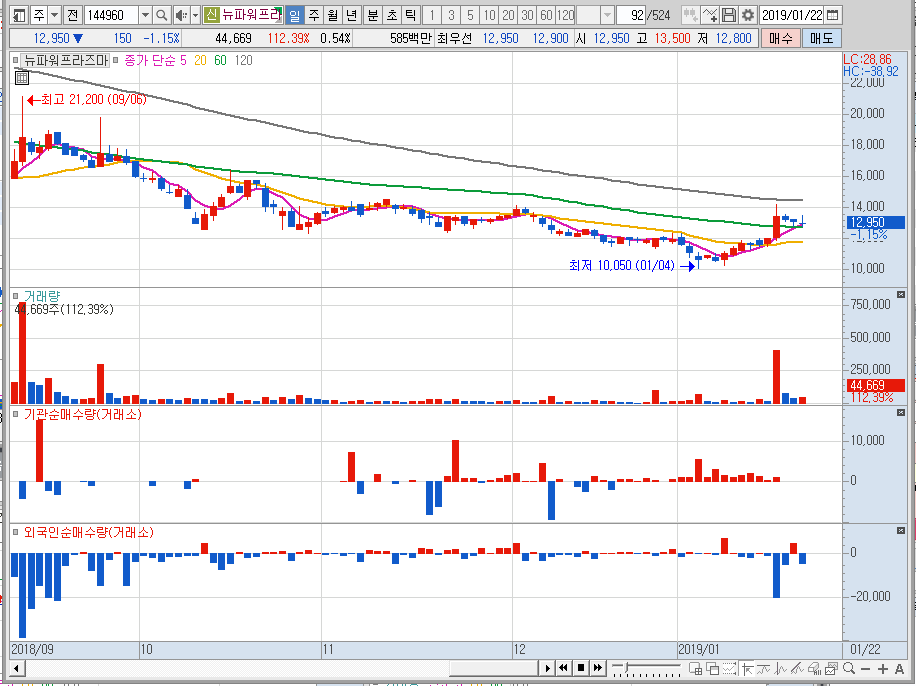Click the 매도 sell button
The height and width of the screenshot is (686, 916).
coord(821,38)
